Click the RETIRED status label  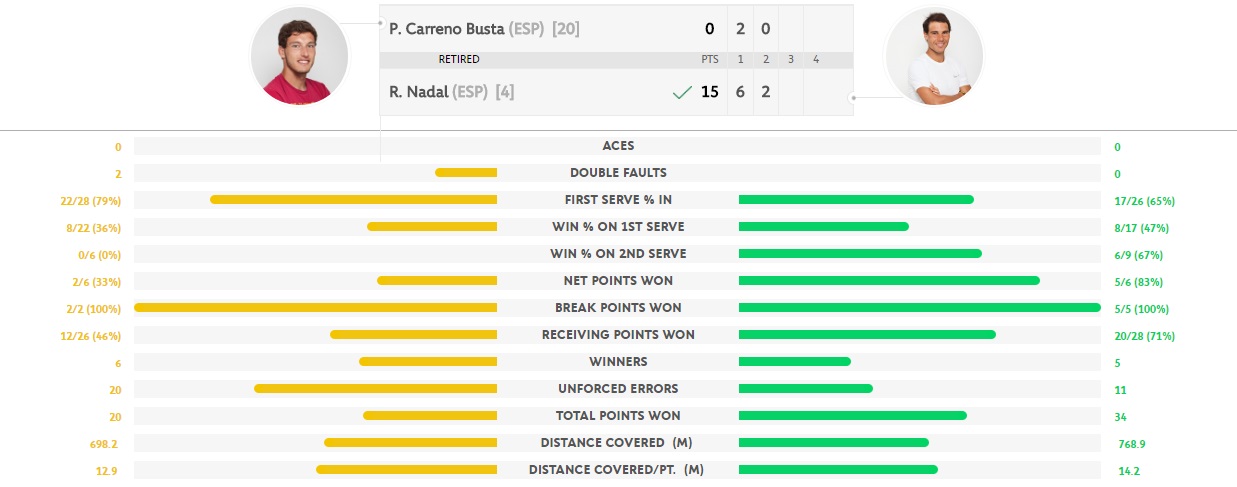[x=459, y=60]
